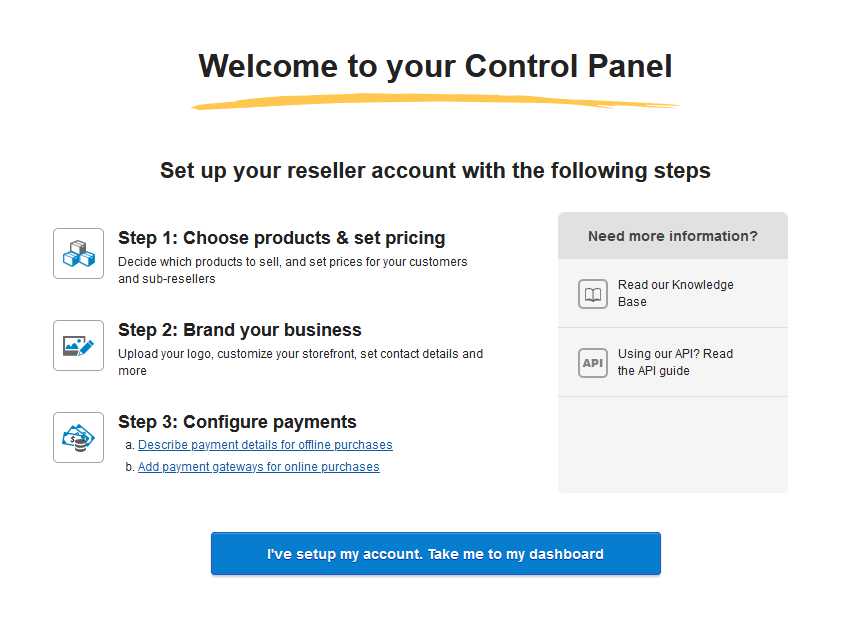Image resolution: width=841 pixels, height=627 pixels.
Task: Open "Describe payment details for offline purchases"
Action: coord(264,444)
